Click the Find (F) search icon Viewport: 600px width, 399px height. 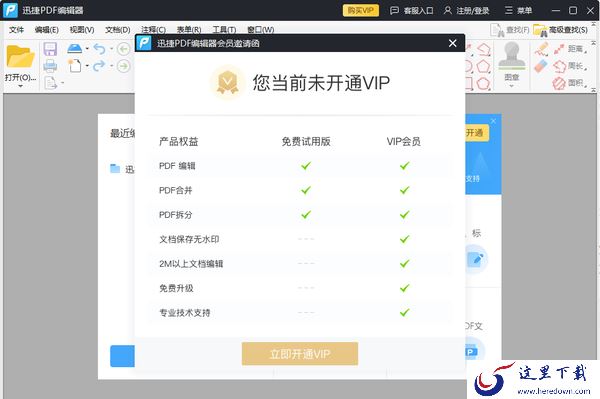pyautogui.click(x=497, y=30)
